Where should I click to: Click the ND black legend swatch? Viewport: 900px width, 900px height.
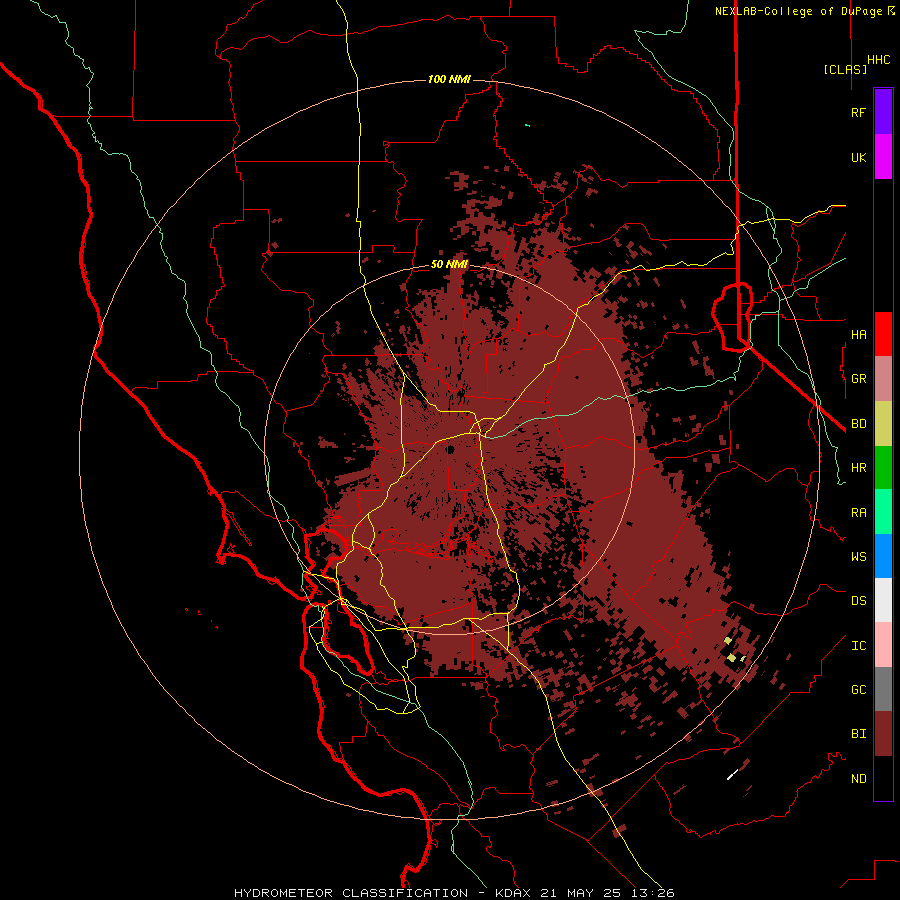883,778
